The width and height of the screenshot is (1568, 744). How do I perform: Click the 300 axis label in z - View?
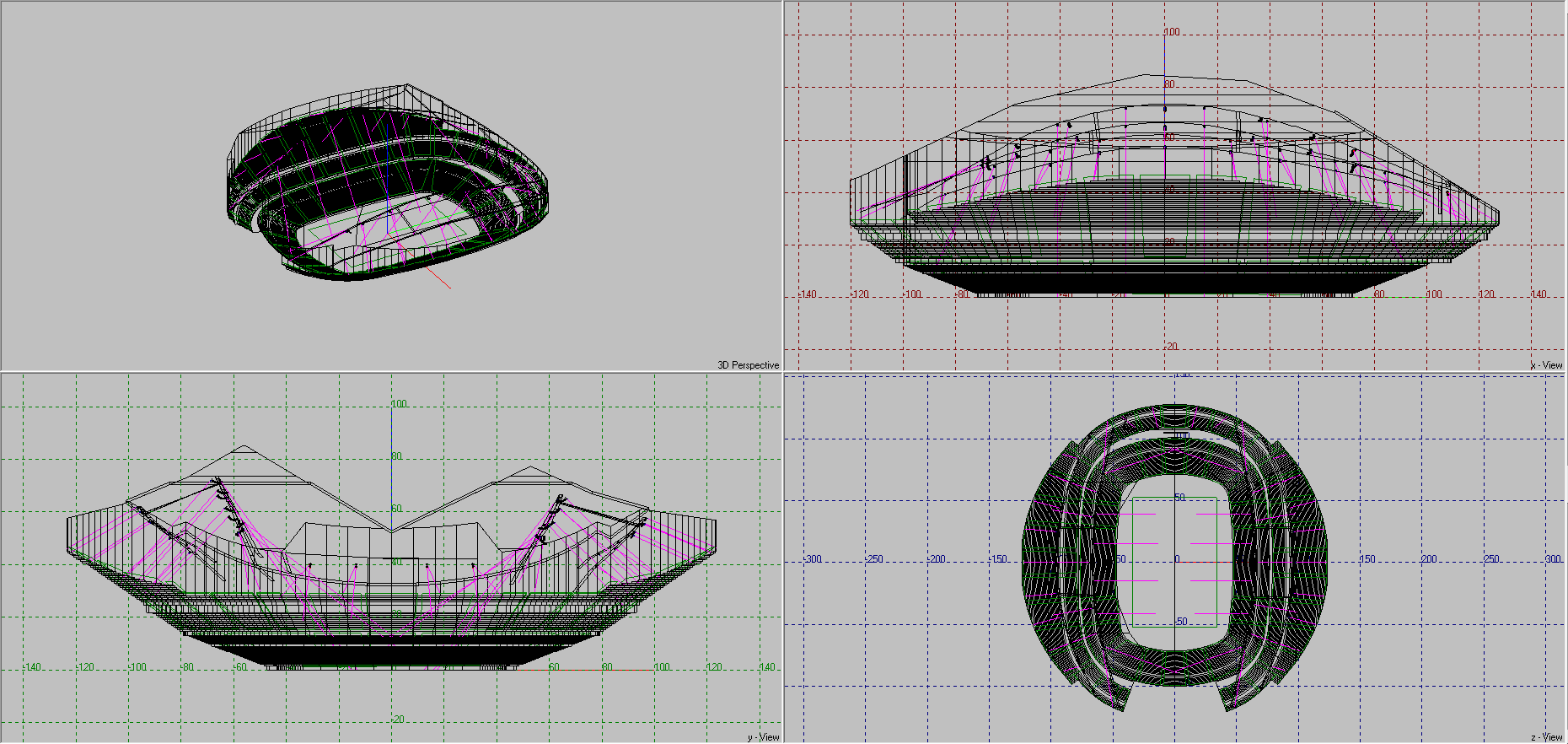1553,559
